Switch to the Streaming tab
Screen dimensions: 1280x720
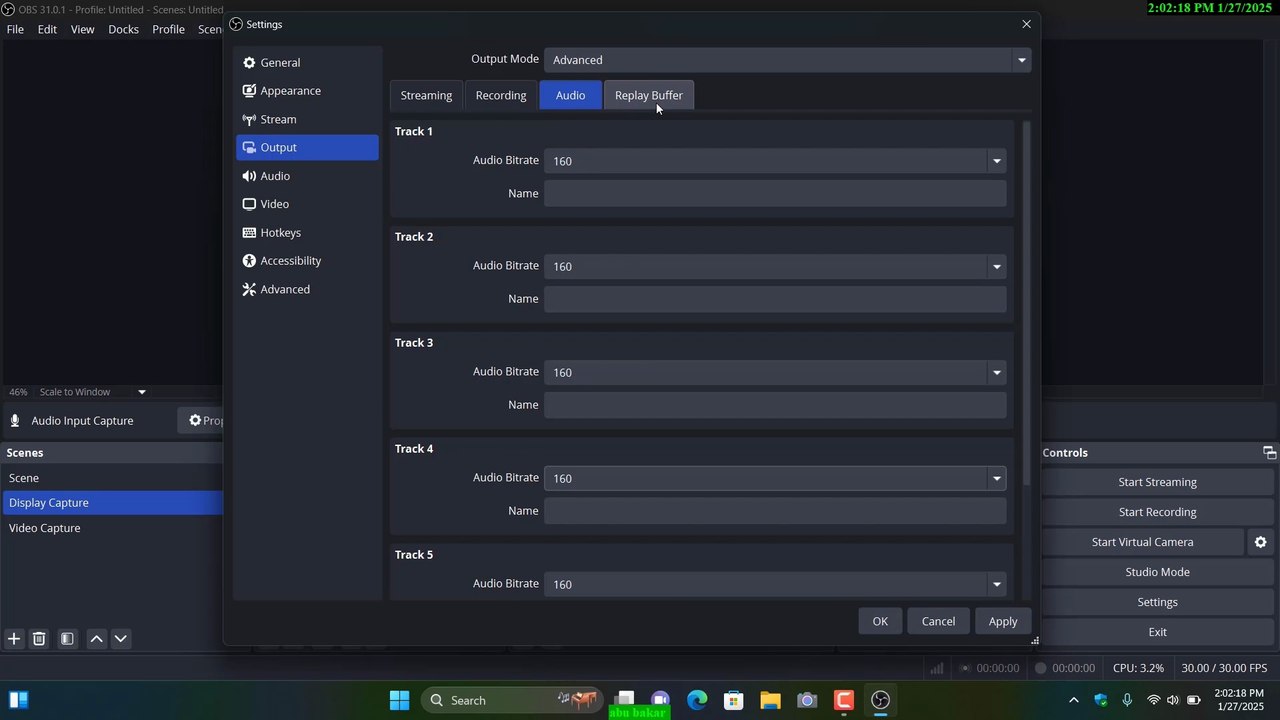pos(426,95)
